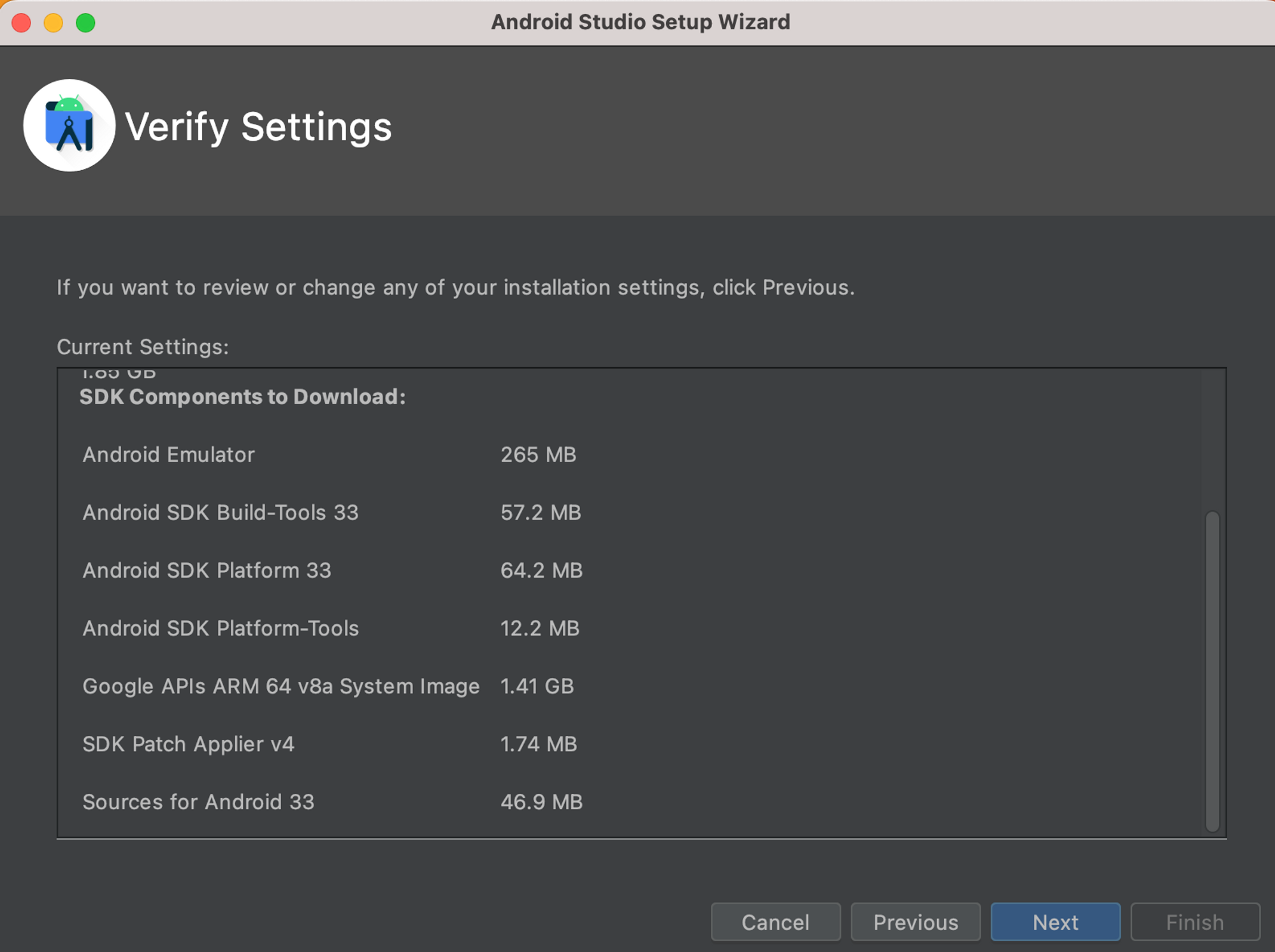Click the red close window button
The image size is (1275, 952).
coord(22,23)
